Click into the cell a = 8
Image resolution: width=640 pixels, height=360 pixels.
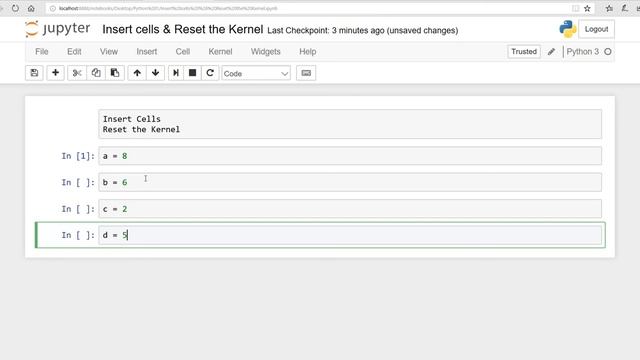350,156
